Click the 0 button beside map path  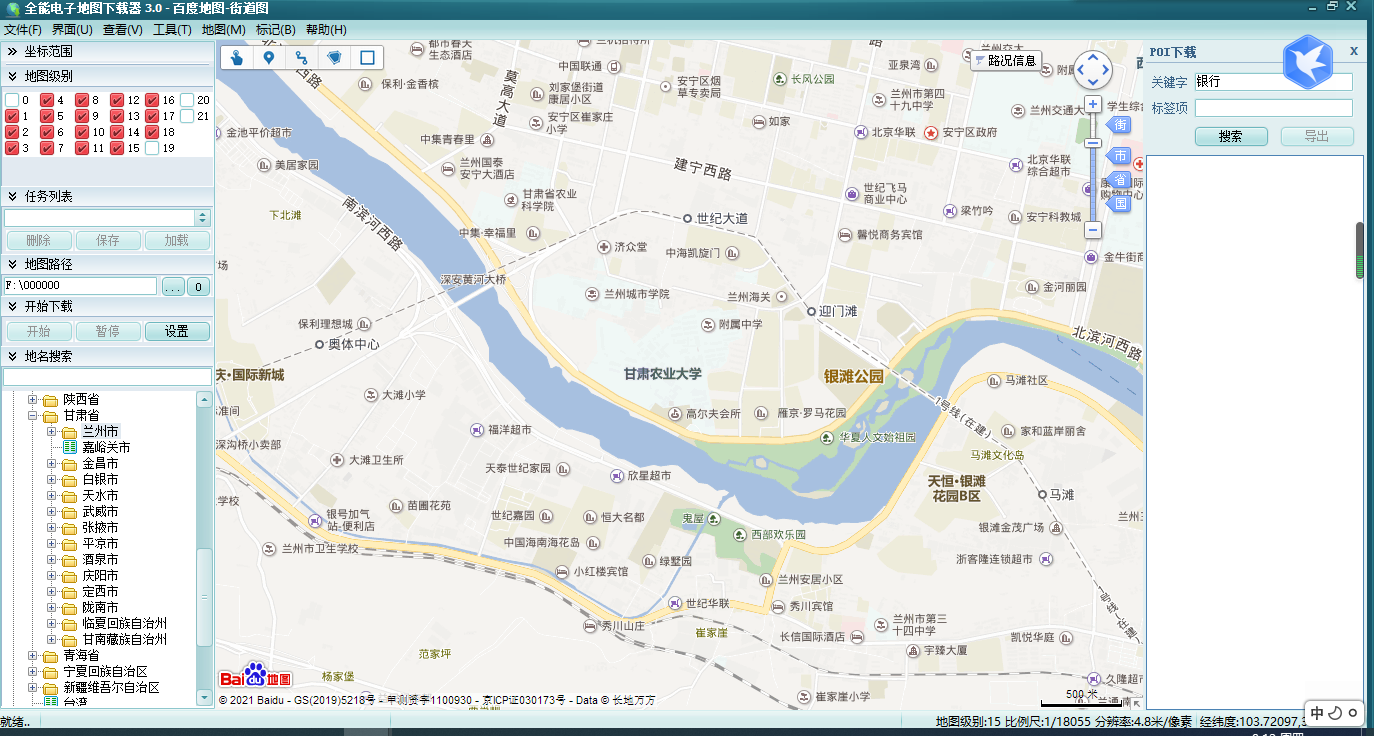click(199, 287)
